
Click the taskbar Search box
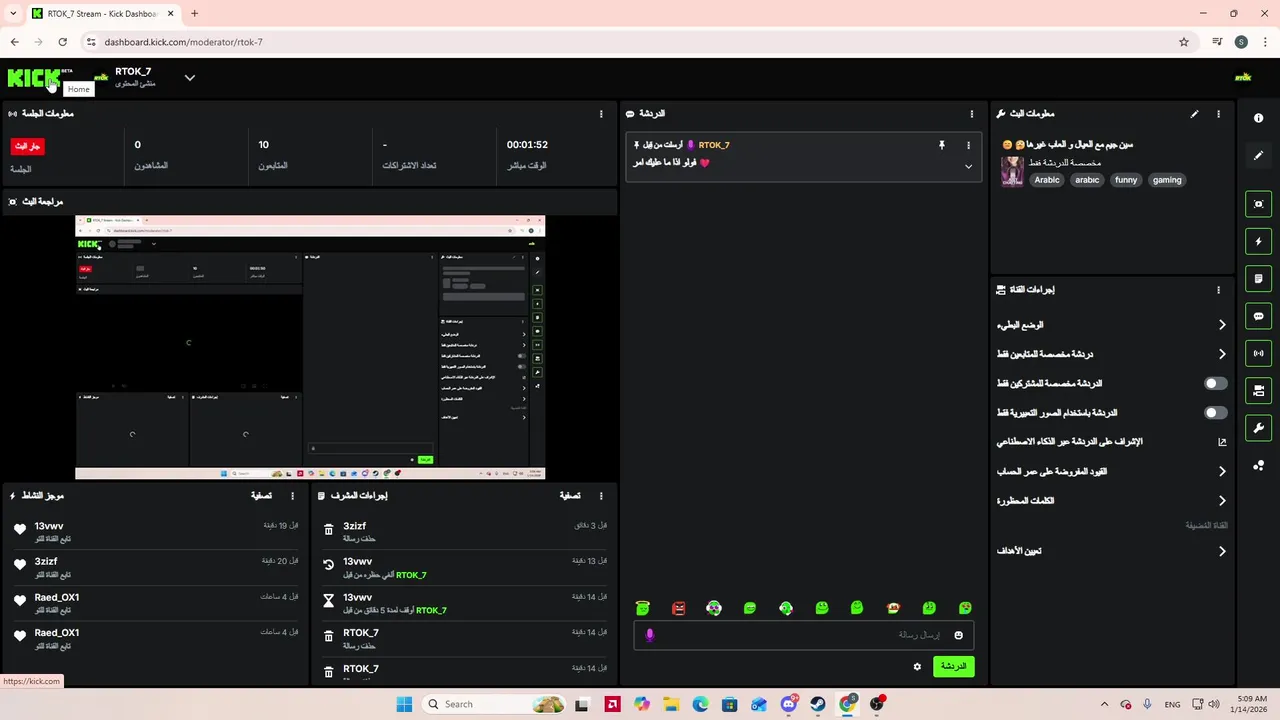pos(495,704)
